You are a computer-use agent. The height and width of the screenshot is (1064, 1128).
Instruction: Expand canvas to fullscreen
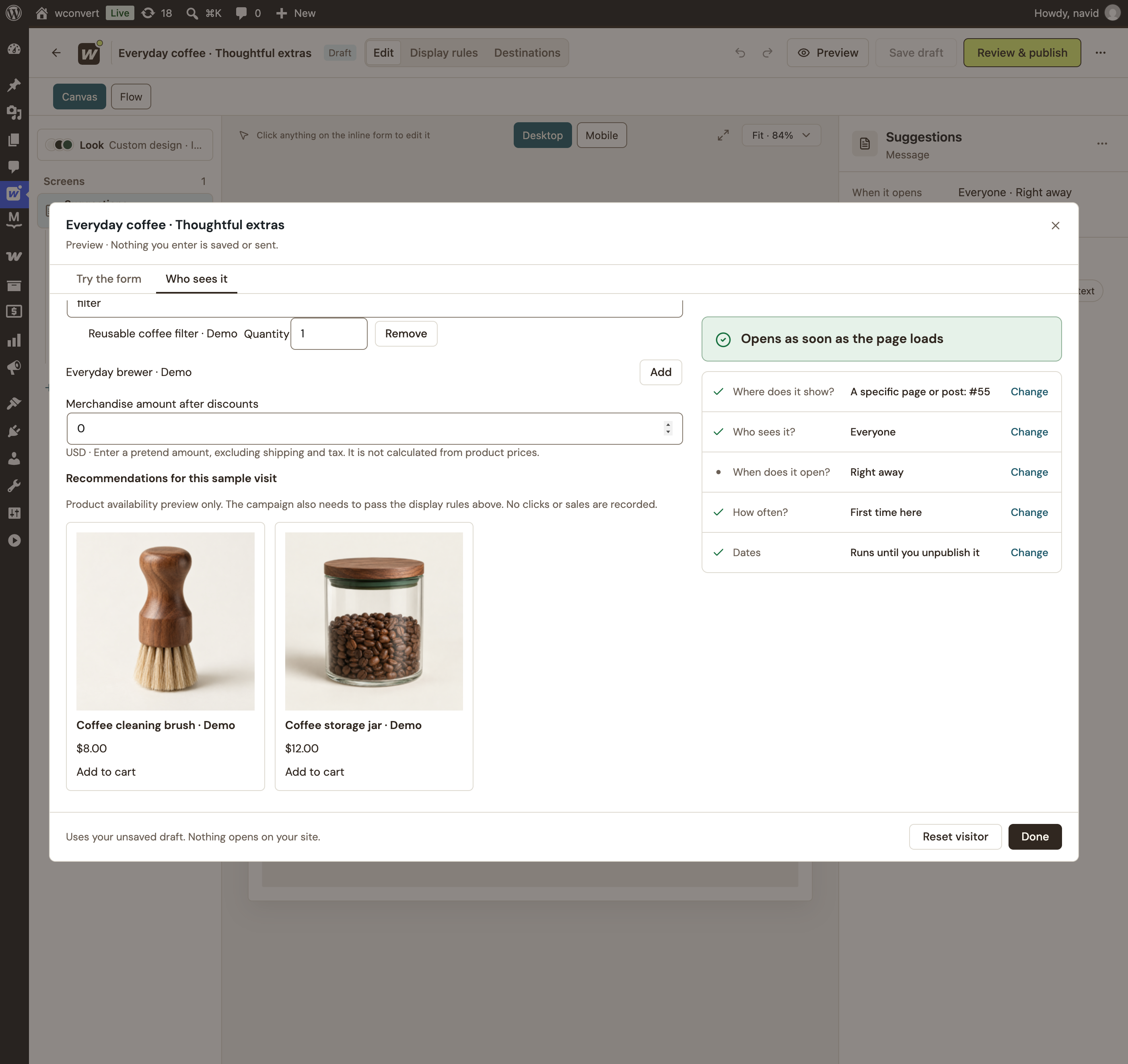click(723, 135)
